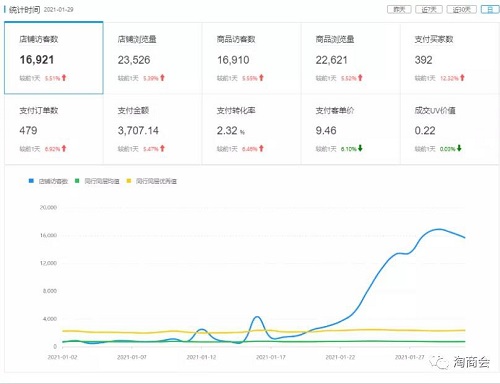Click the 20,000 y-axis label

49,207
